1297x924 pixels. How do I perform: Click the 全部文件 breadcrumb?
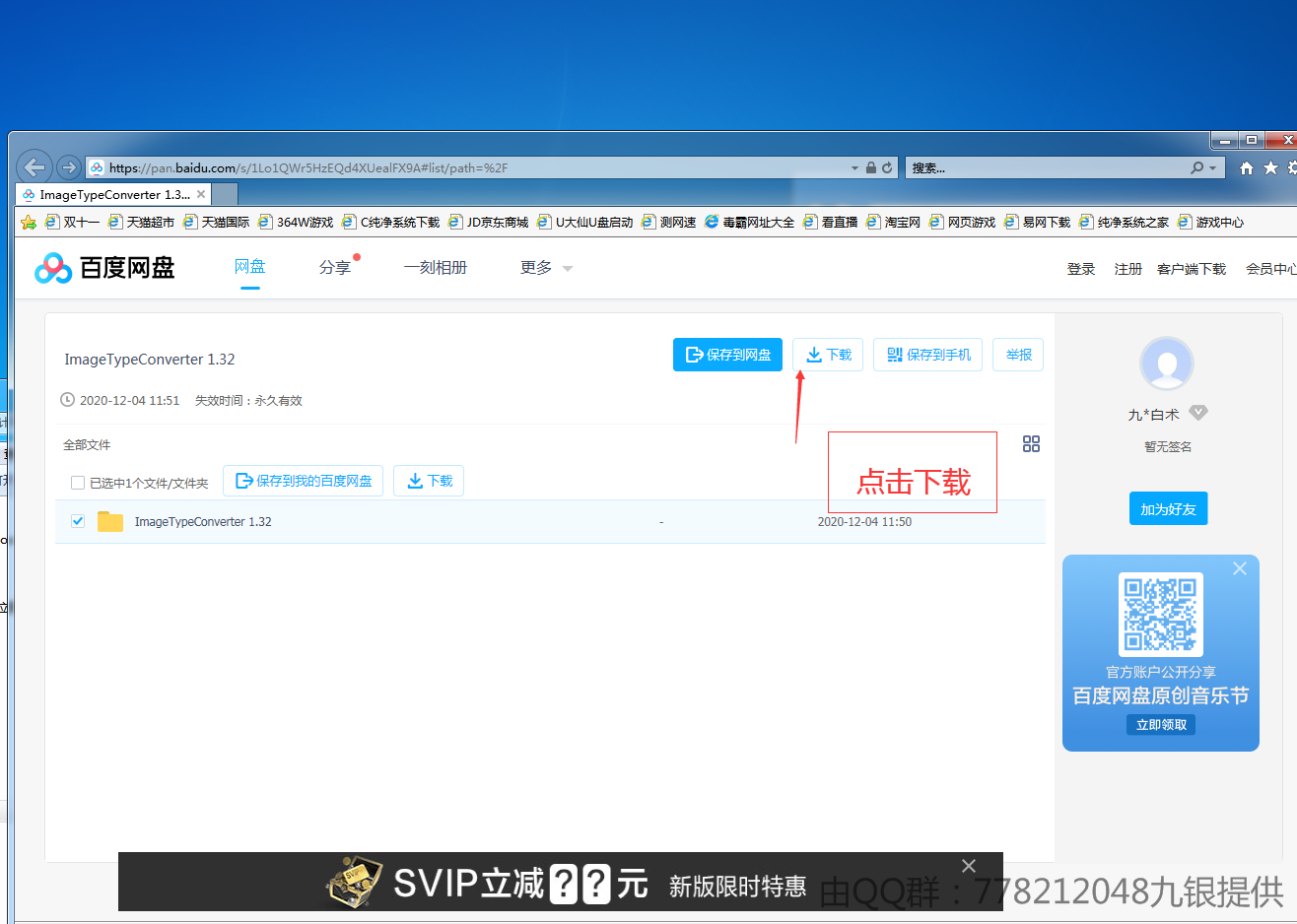tap(87, 445)
